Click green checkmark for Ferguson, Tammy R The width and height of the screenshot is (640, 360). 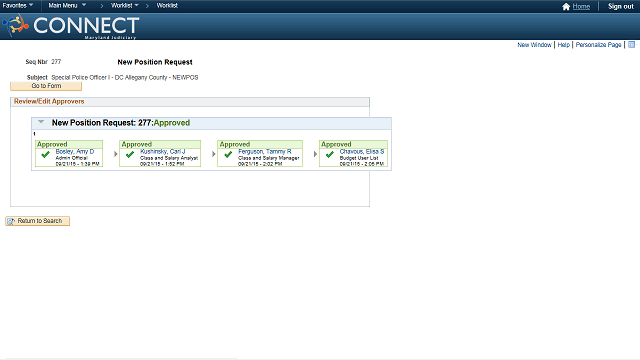coord(228,155)
